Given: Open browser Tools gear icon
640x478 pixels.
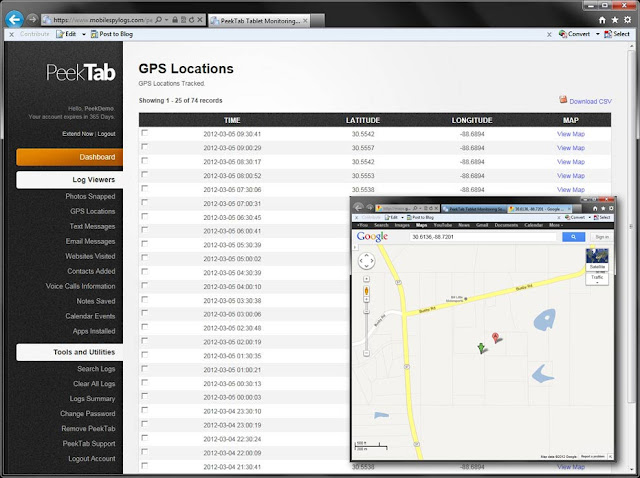Looking at the screenshot, I should (x=627, y=20).
